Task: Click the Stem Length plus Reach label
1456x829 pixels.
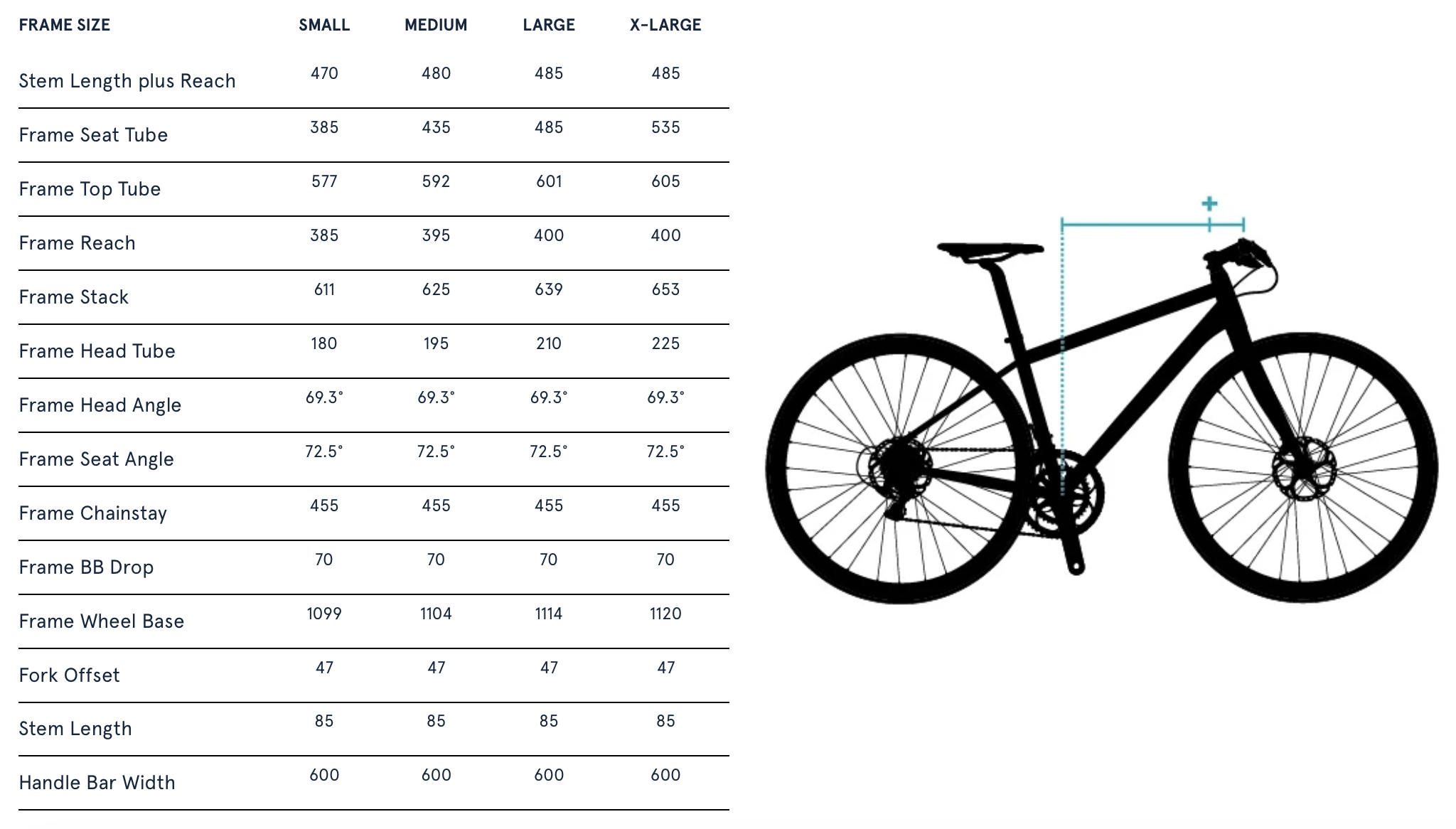Action: tap(127, 81)
